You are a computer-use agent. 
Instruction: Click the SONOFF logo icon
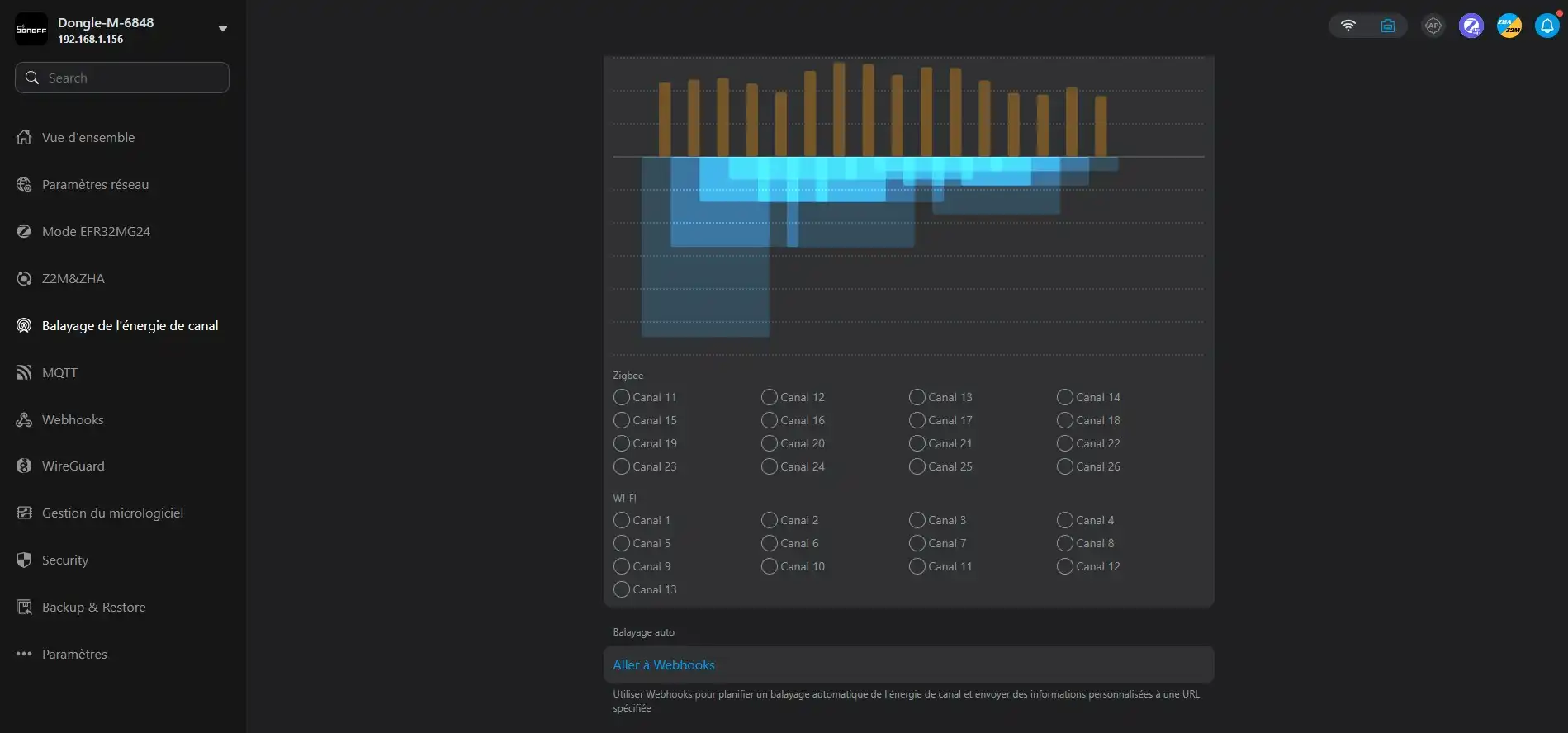(31, 30)
